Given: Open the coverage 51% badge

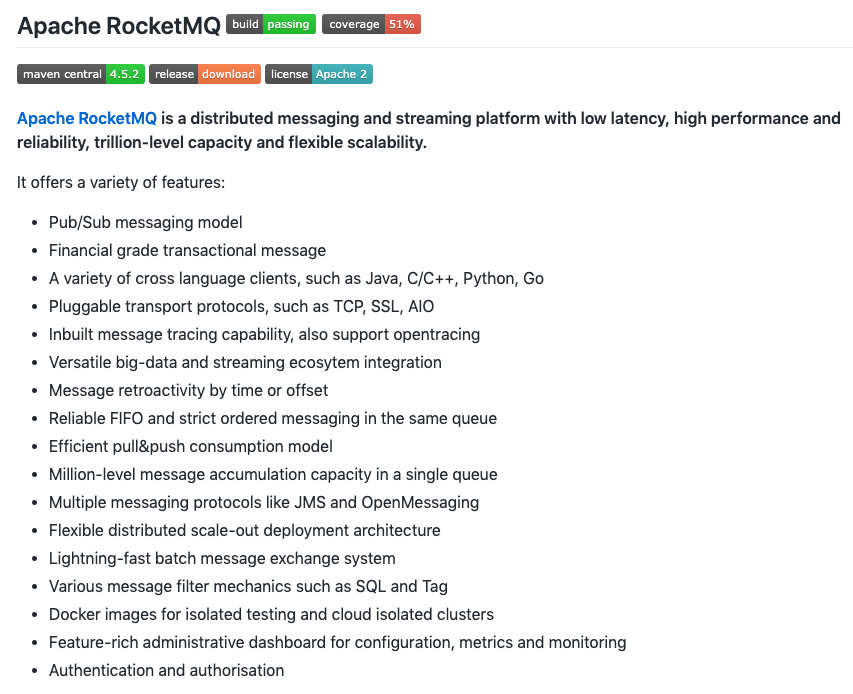Looking at the screenshot, I should (x=371, y=24).
